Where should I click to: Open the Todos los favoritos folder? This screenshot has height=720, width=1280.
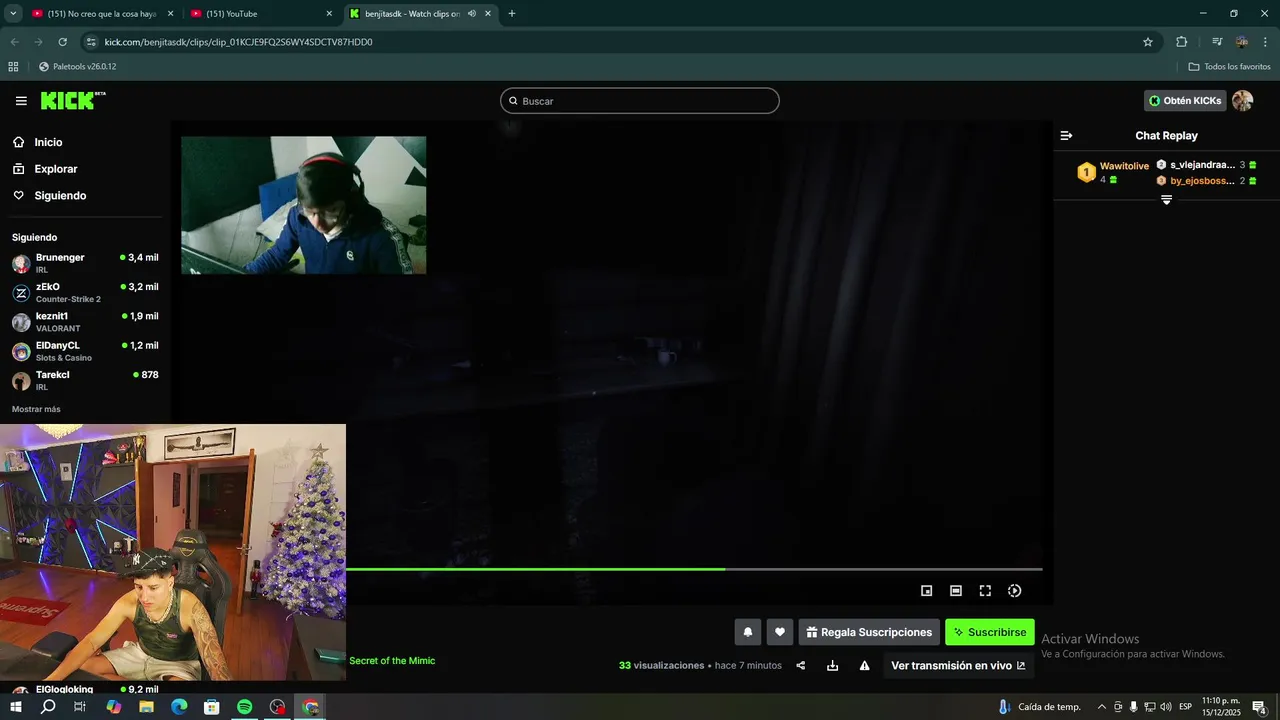point(1229,67)
